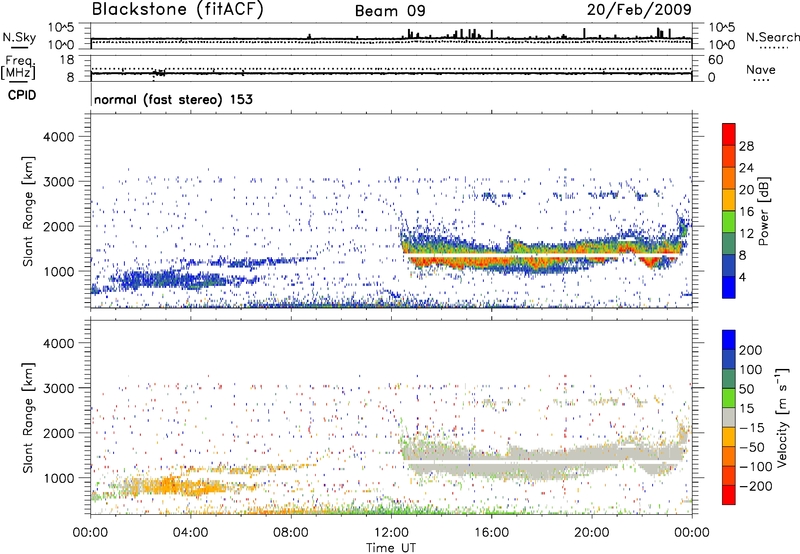
Task: Click the date '20/Feb/2009'
Action: (639, 9)
